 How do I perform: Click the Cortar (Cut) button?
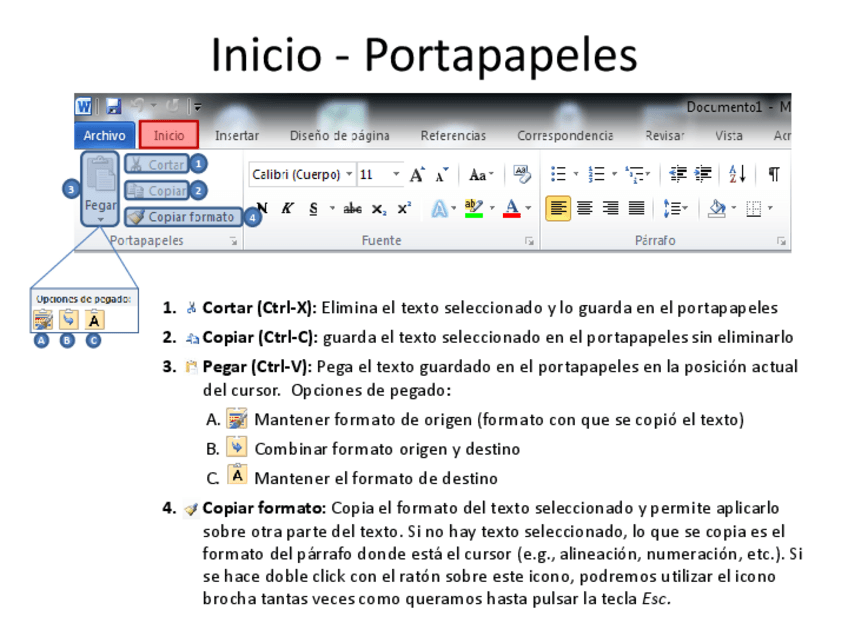(x=157, y=165)
